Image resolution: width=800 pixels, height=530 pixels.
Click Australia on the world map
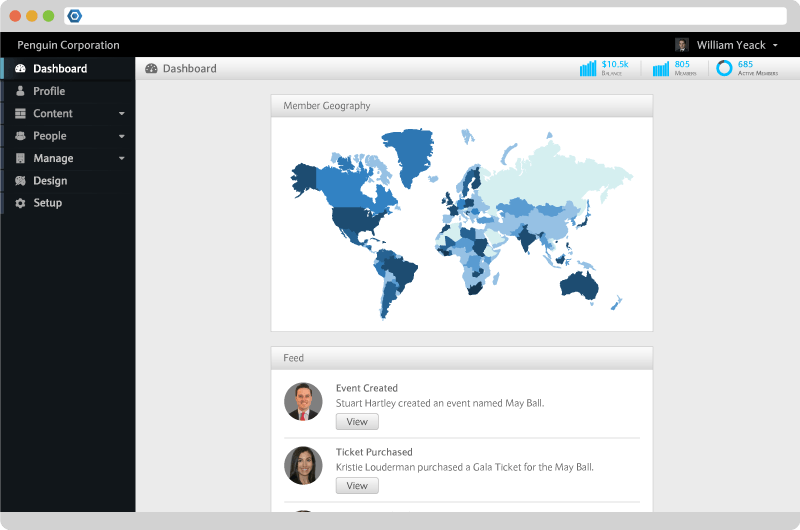point(579,286)
